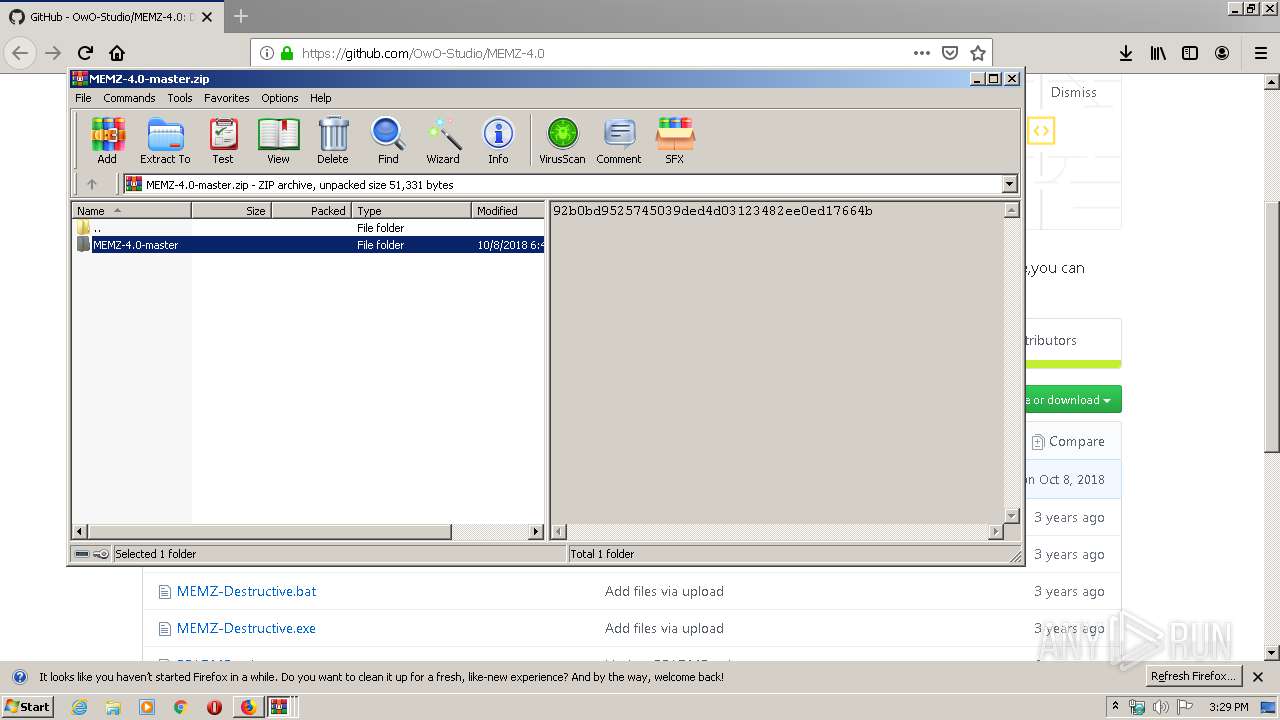Open the File menu in WinRAR

coord(83,98)
